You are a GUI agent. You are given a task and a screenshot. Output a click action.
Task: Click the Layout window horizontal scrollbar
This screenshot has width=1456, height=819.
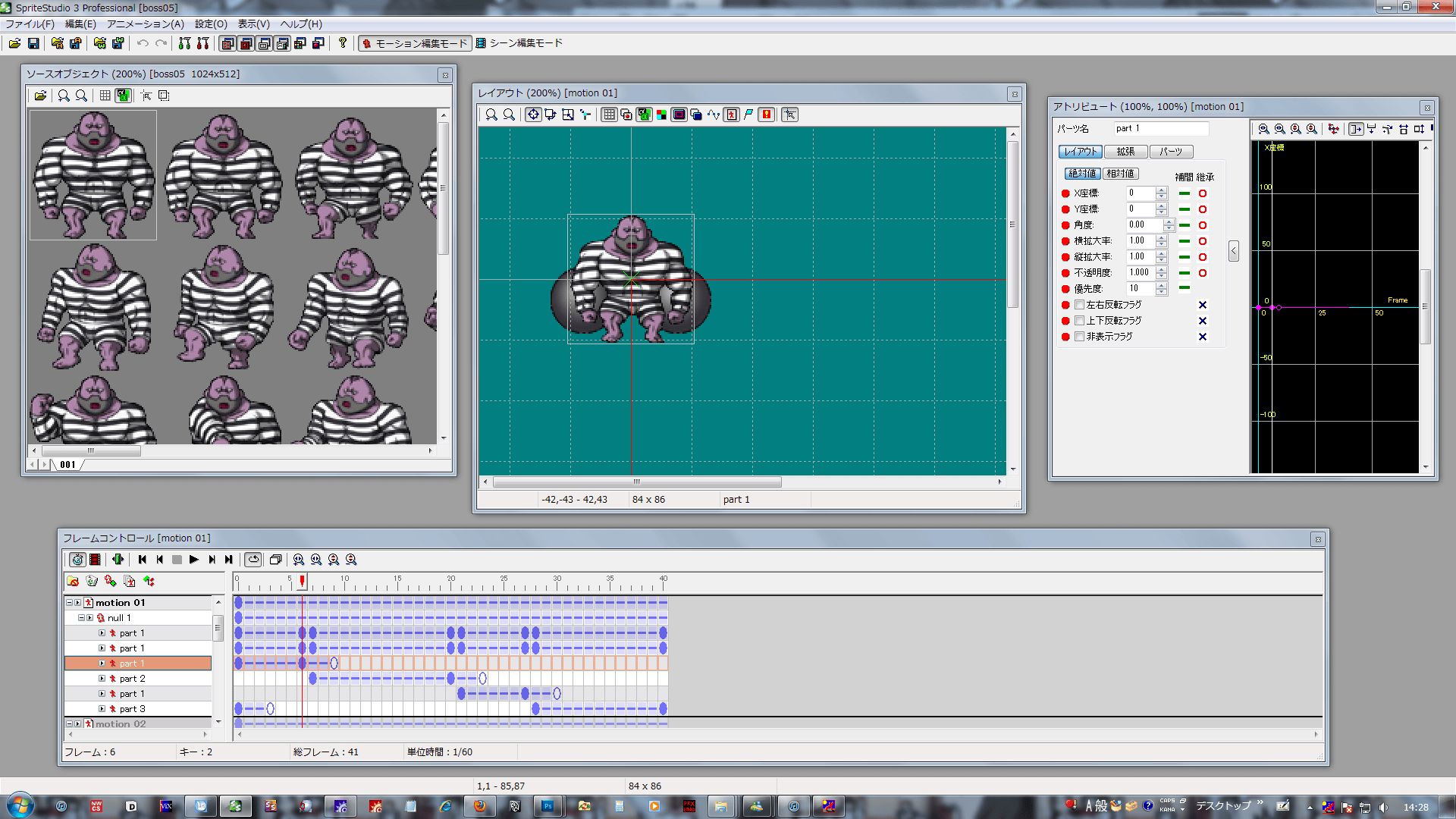point(636,482)
